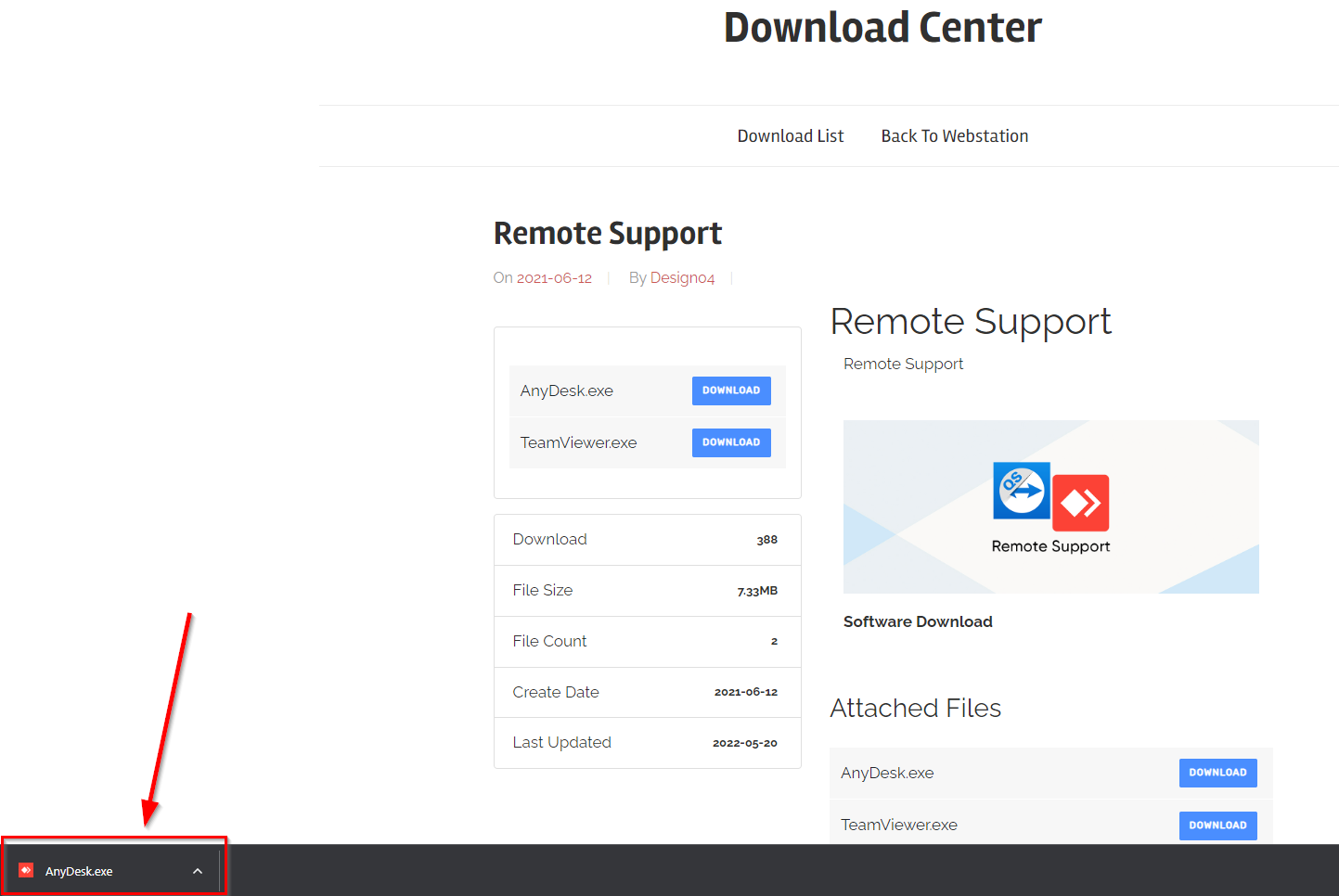Click the AnyDesk icon in the download bar
1339x896 pixels.
pos(26,870)
